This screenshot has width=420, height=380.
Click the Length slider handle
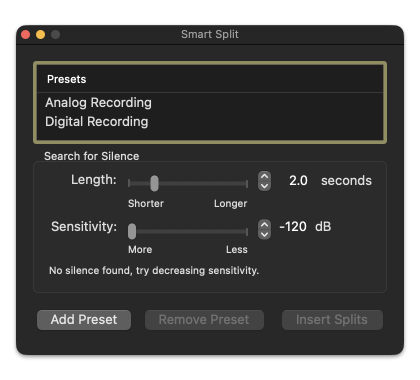point(154,183)
